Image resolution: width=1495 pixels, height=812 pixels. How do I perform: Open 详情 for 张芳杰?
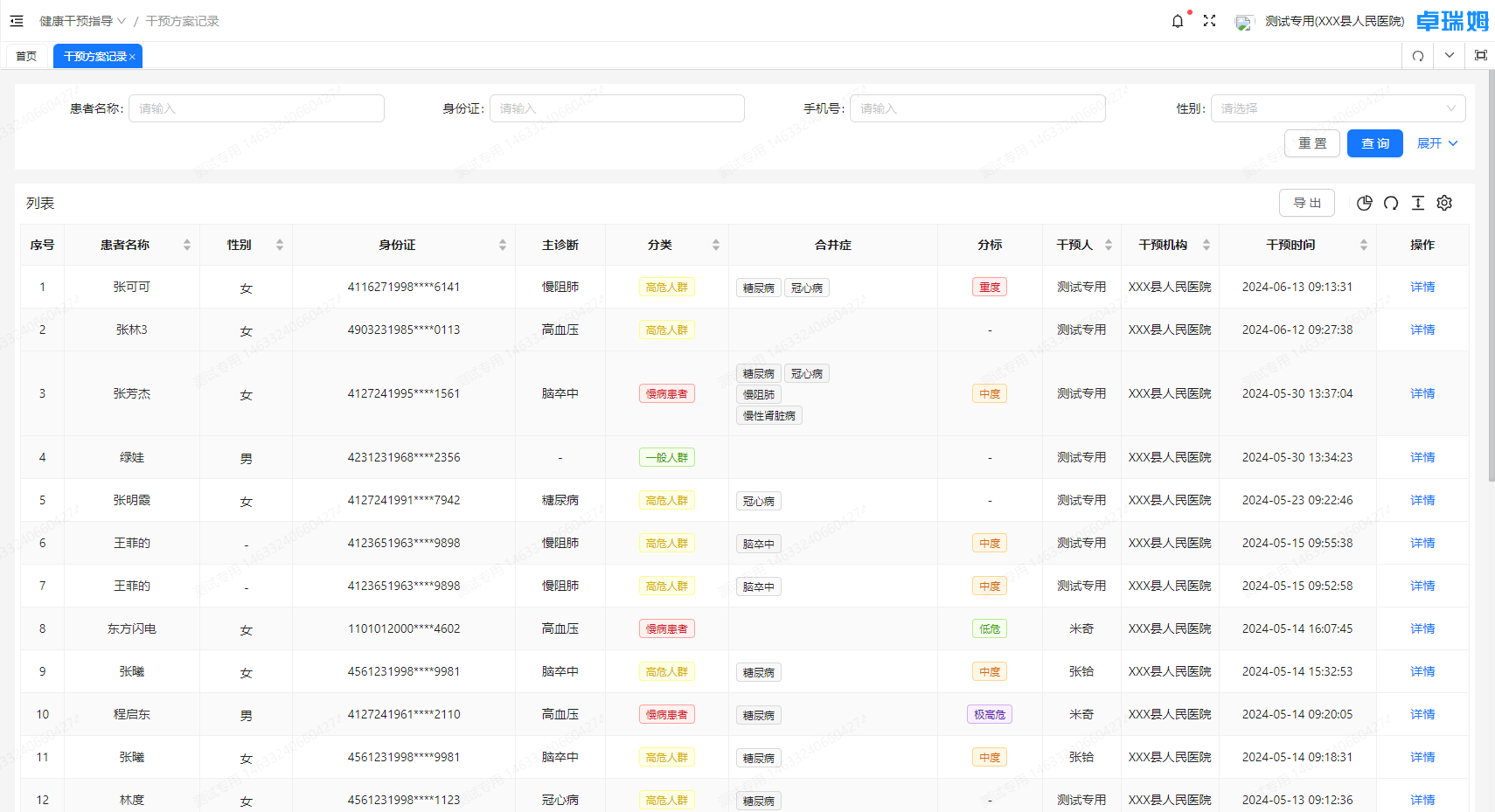[1422, 393]
